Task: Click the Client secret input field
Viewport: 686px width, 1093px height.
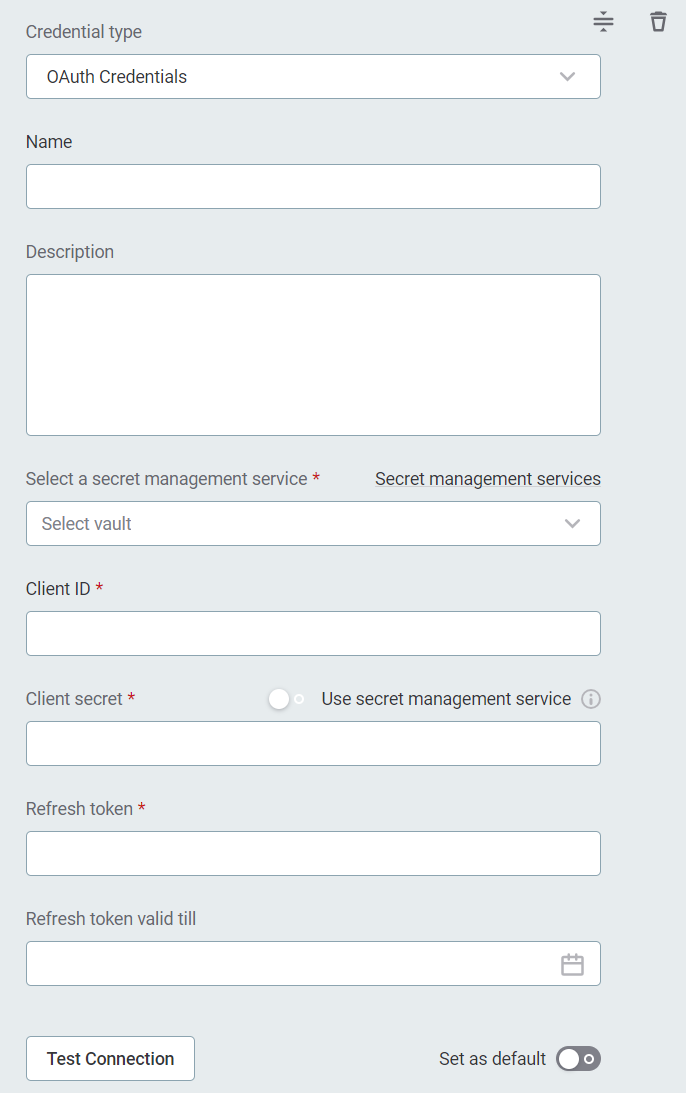Action: (313, 743)
